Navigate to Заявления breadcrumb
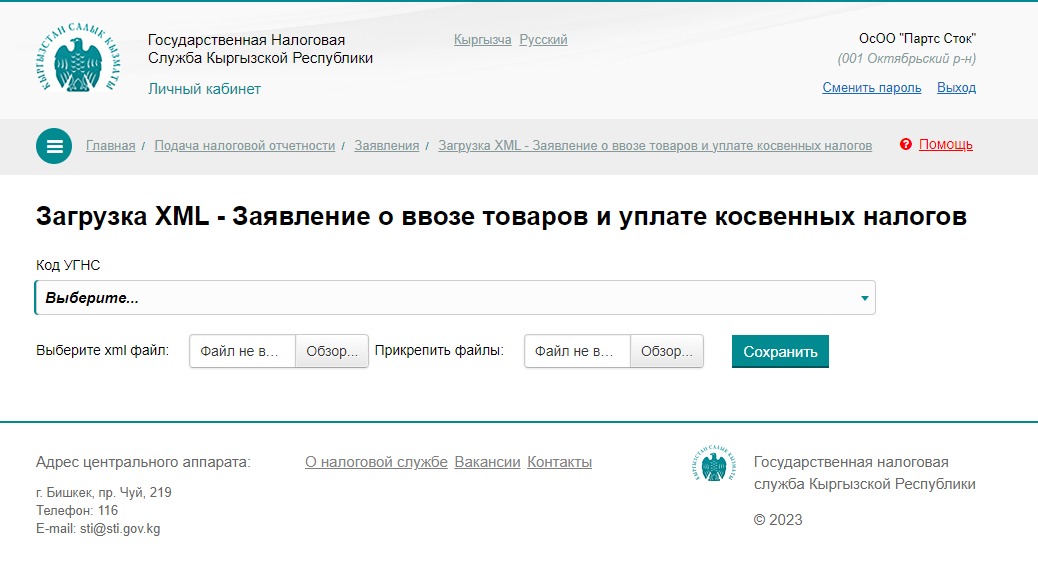1038x573 pixels. [x=386, y=146]
